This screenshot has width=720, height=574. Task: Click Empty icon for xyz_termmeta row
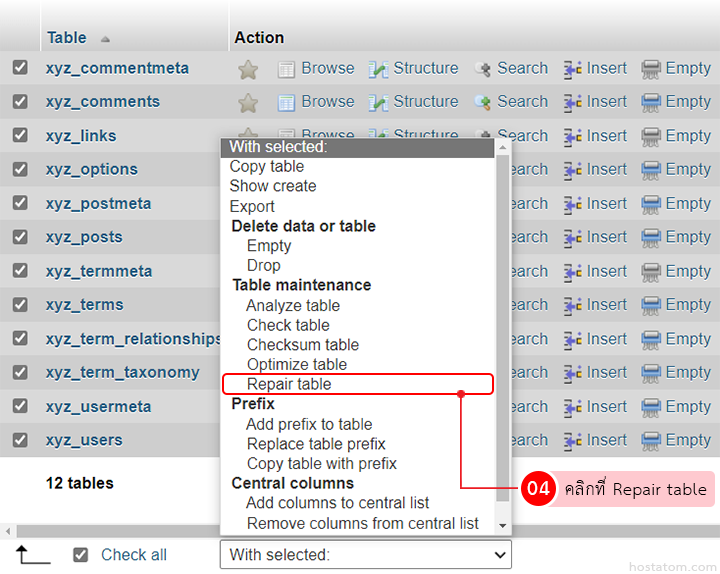[x=651, y=271]
